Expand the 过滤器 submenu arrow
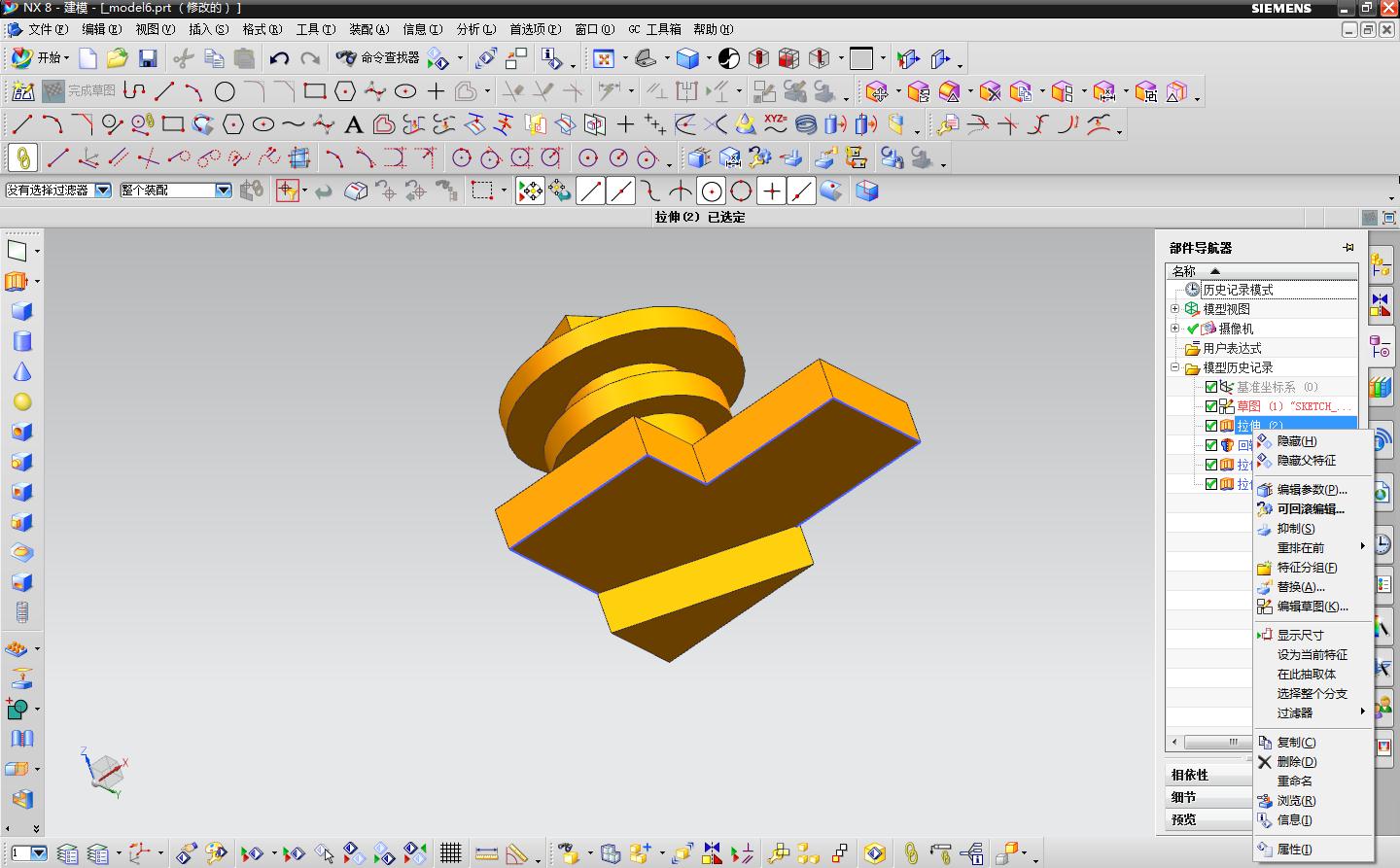The height and width of the screenshot is (868, 1400). tap(1362, 712)
